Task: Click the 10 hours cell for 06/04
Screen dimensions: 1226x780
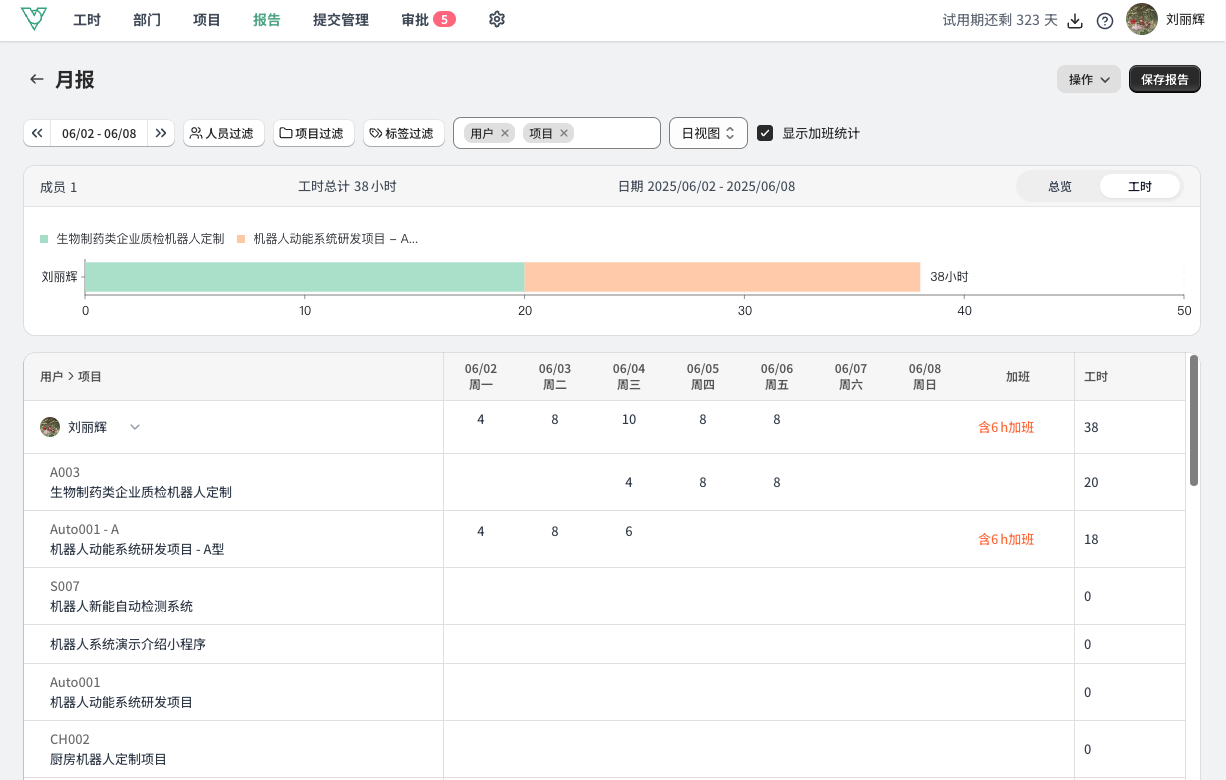Action: point(629,419)
